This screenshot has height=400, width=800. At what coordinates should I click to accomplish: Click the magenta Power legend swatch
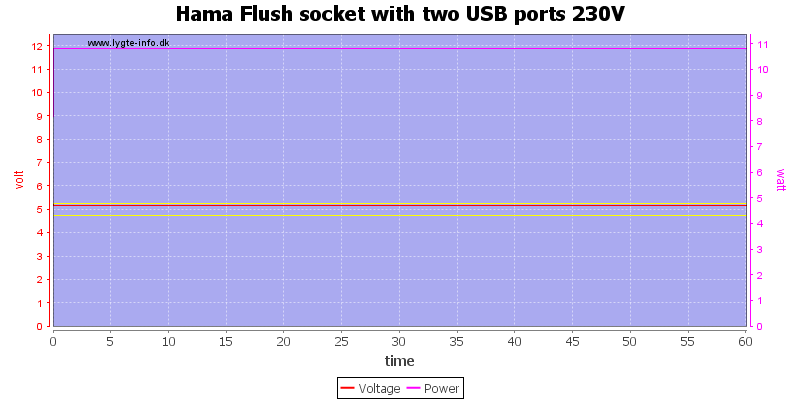tap(414, 389)
